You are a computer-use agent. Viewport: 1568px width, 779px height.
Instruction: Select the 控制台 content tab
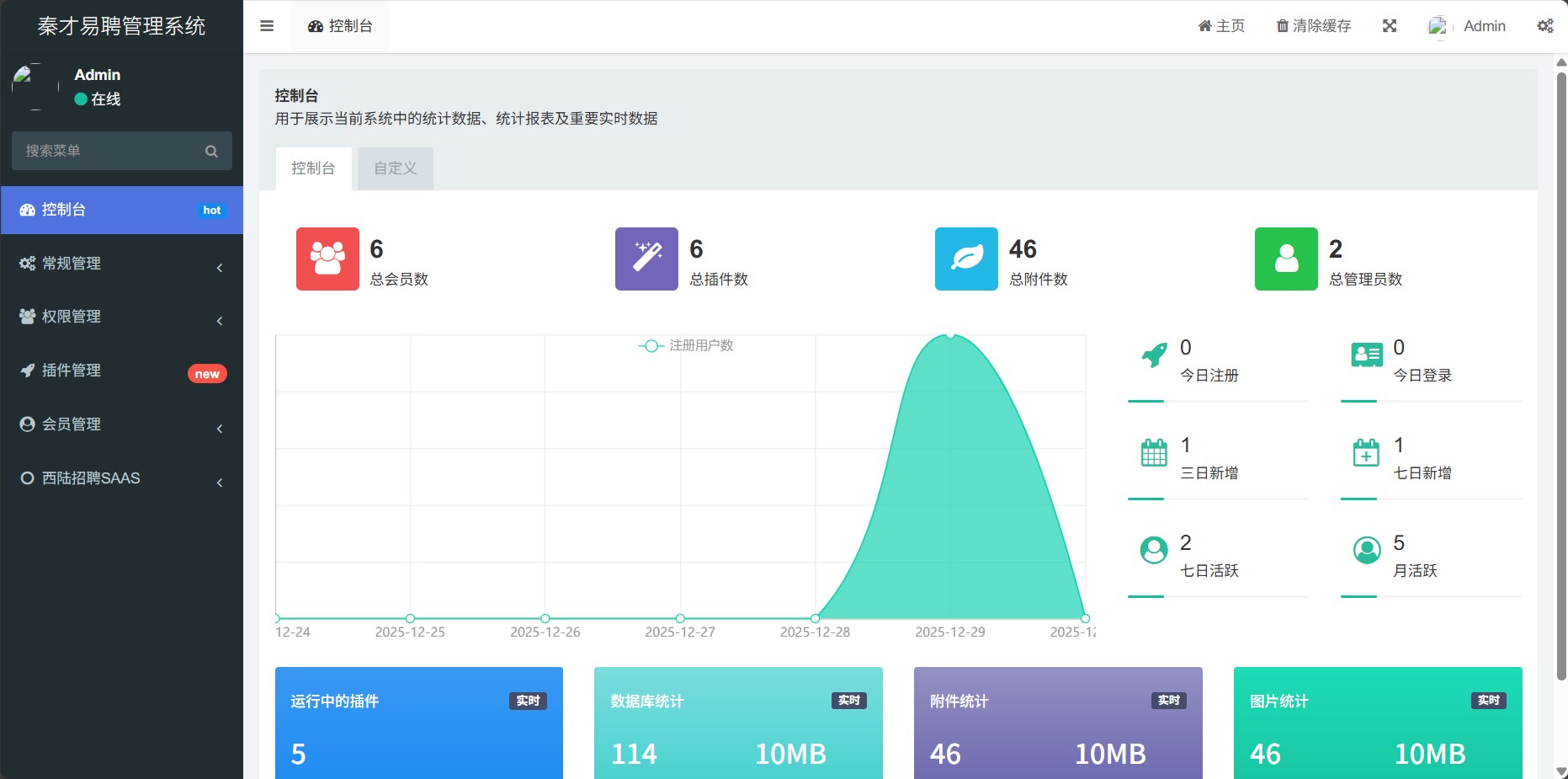click(x=313, y=168)
